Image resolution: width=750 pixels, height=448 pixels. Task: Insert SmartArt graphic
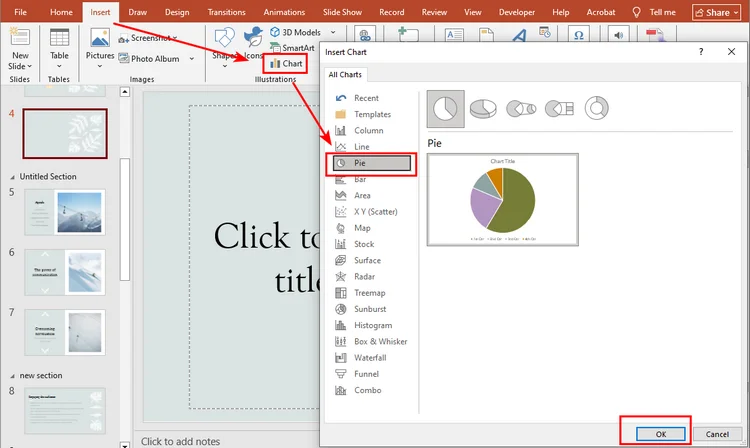coord(292,47)
